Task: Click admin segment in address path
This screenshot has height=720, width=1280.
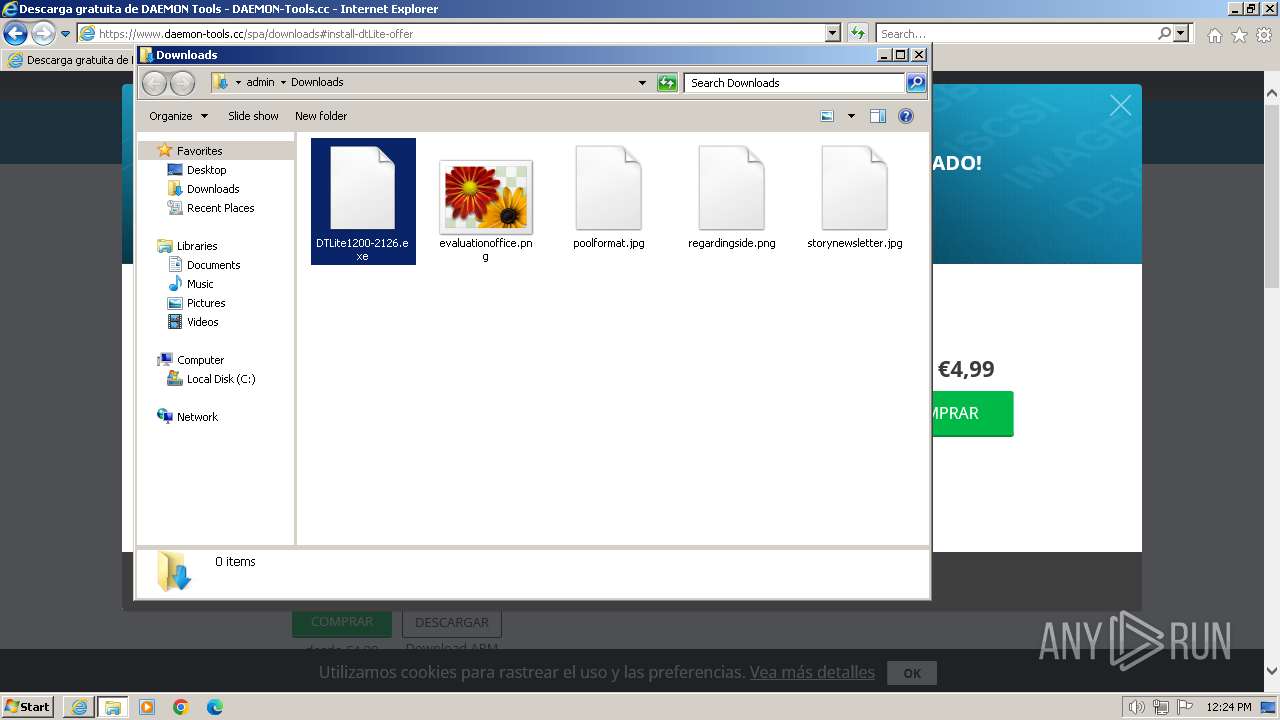Action: tap(260, 83)
